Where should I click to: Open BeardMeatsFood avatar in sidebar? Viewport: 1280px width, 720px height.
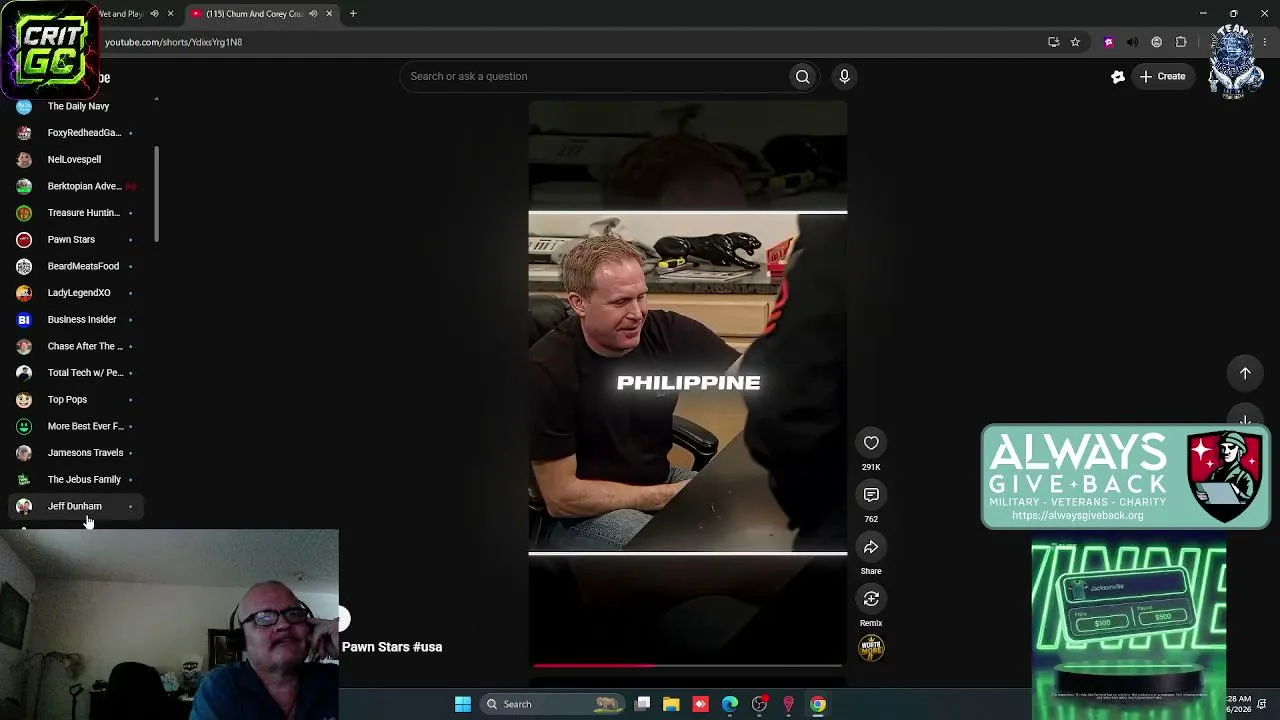[24, 266]
